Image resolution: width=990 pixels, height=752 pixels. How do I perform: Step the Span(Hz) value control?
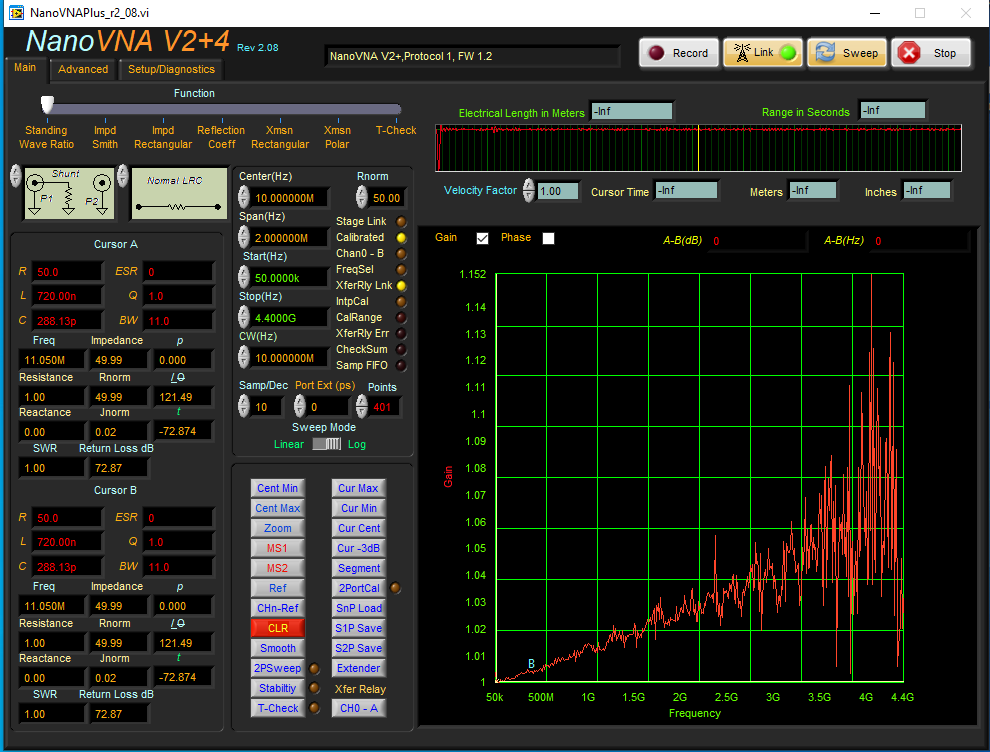pyautogui.click(x=244, y=237)
